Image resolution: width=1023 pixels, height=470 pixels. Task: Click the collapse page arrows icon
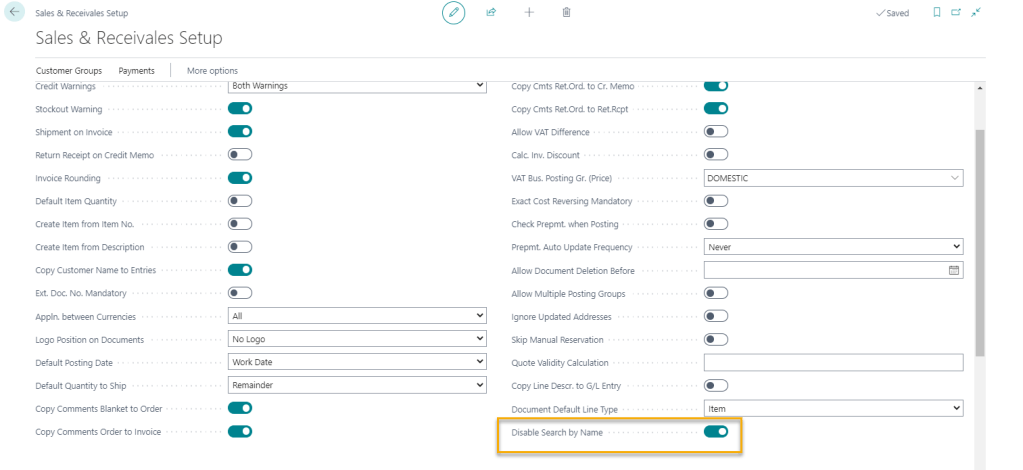tap(976, 13)
